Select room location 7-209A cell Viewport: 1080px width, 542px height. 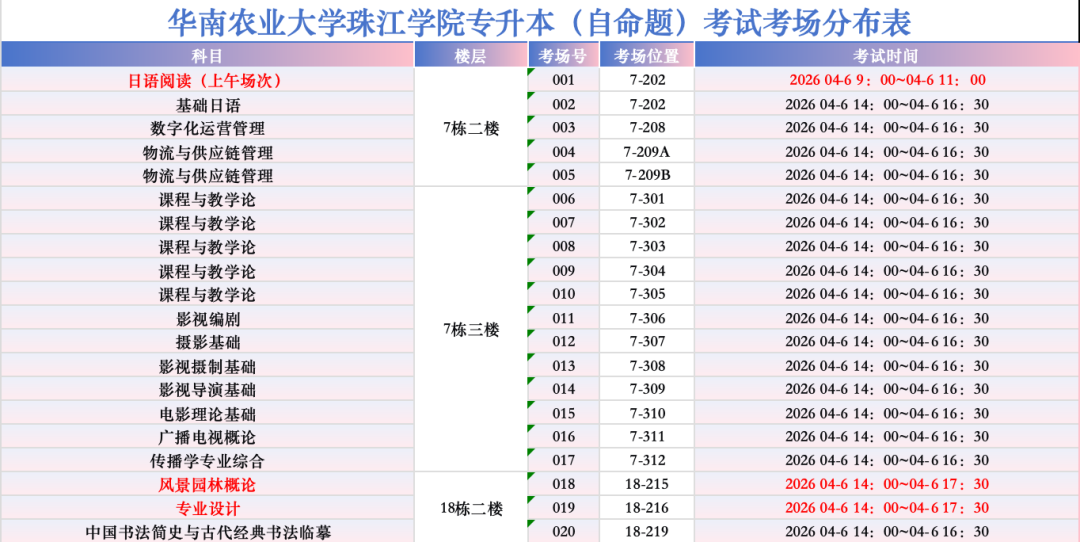pyautogui.click(x=646, y=152)
